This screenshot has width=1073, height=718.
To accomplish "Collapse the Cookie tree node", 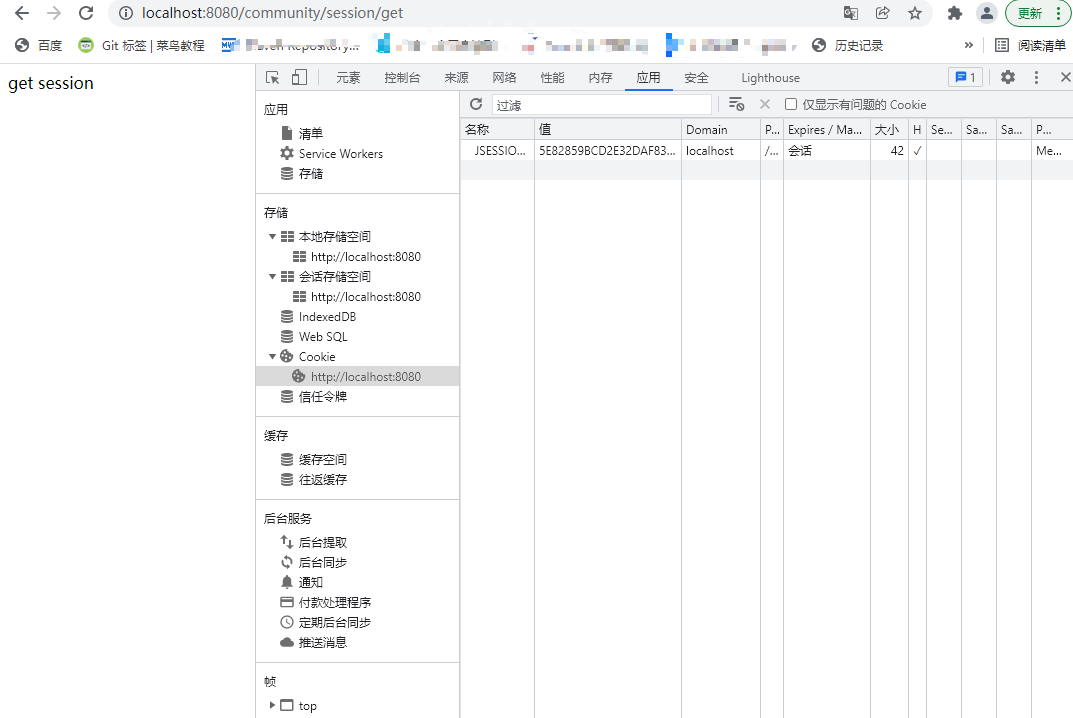I will (272, 356).
